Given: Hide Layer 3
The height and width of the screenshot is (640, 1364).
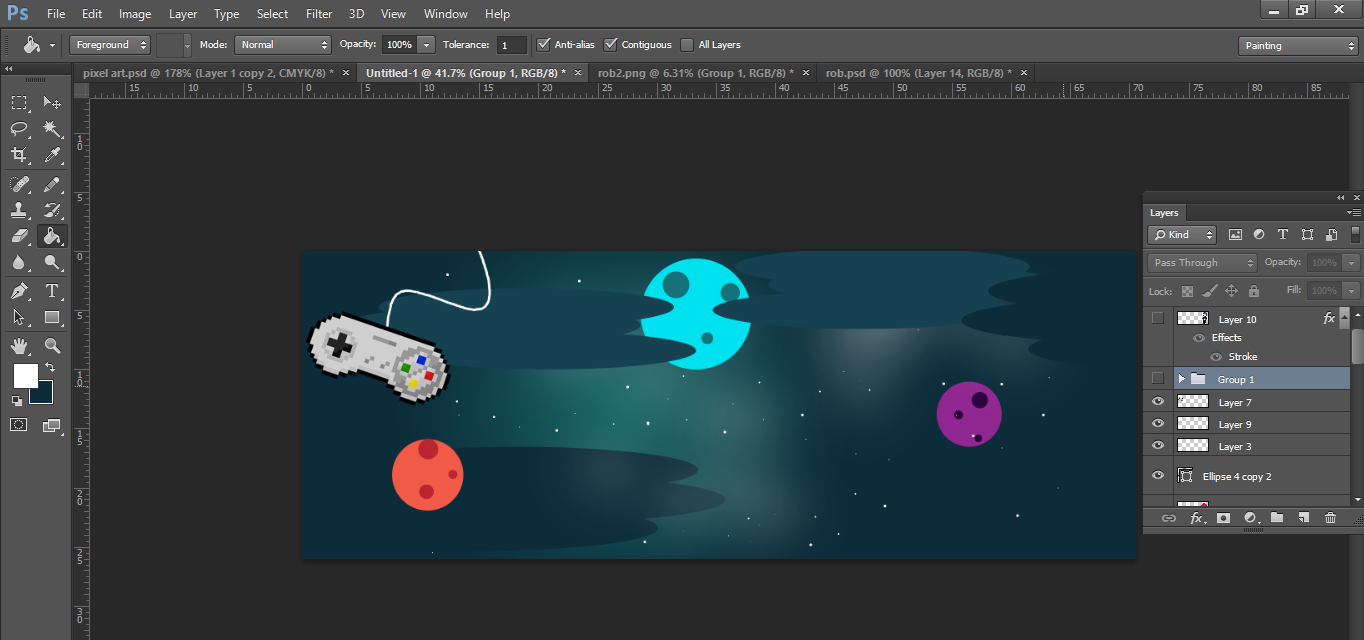Looking at the screenshot, I should click(x=1158, y=445).
